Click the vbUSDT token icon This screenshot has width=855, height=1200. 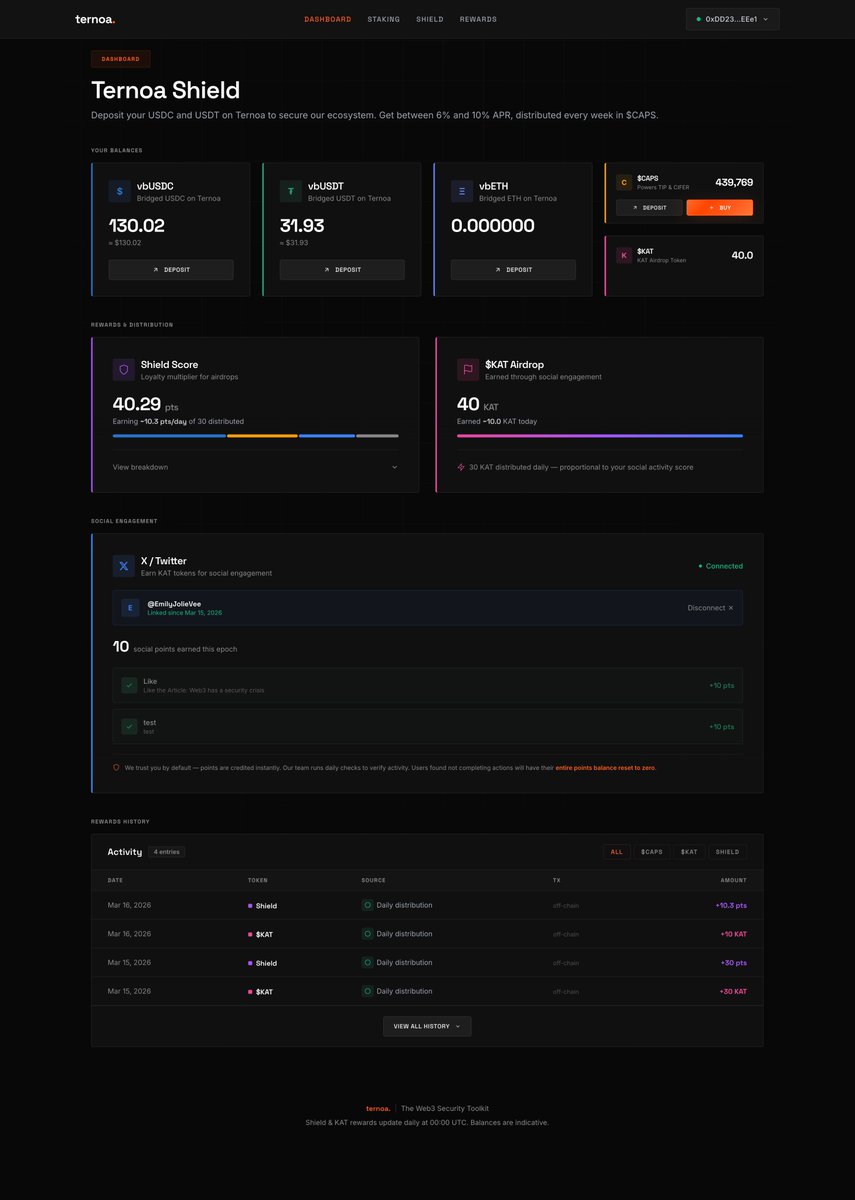(291, 191)
